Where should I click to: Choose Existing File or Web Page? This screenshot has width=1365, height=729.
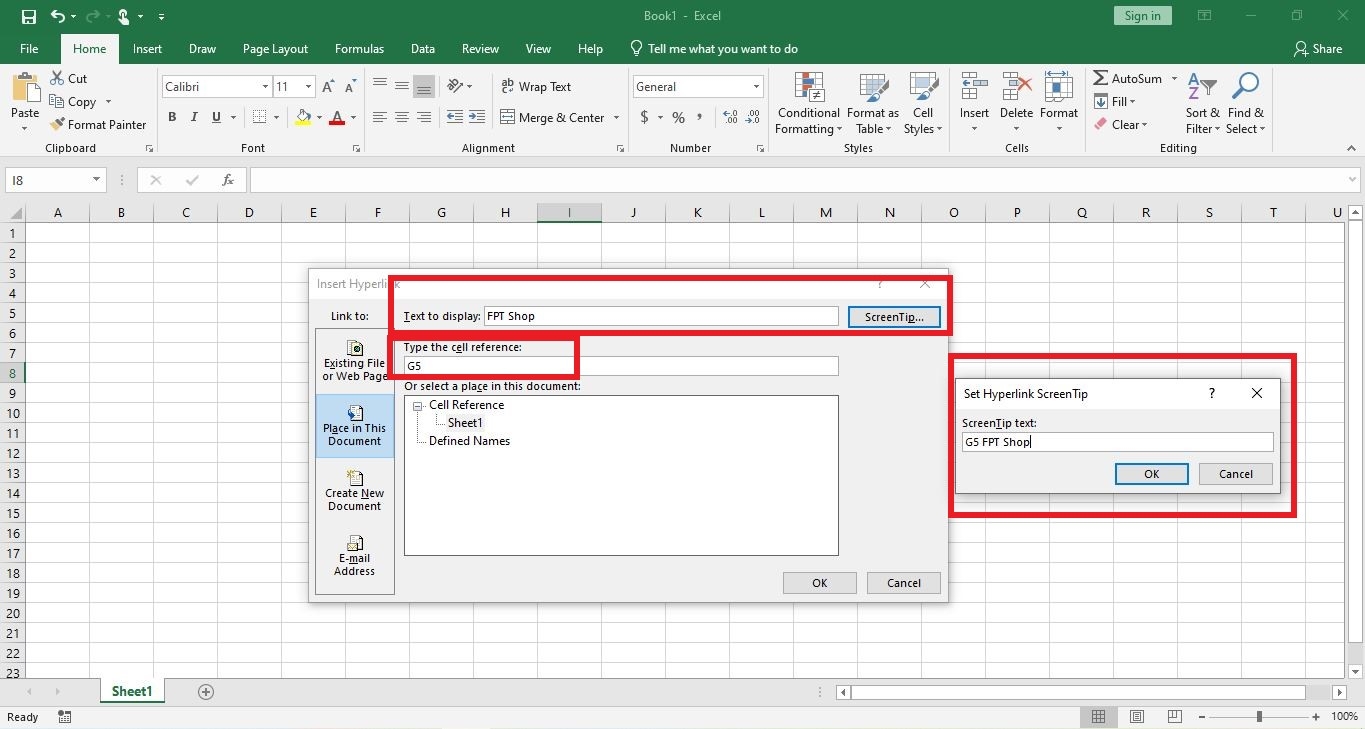tap(354, 358)
